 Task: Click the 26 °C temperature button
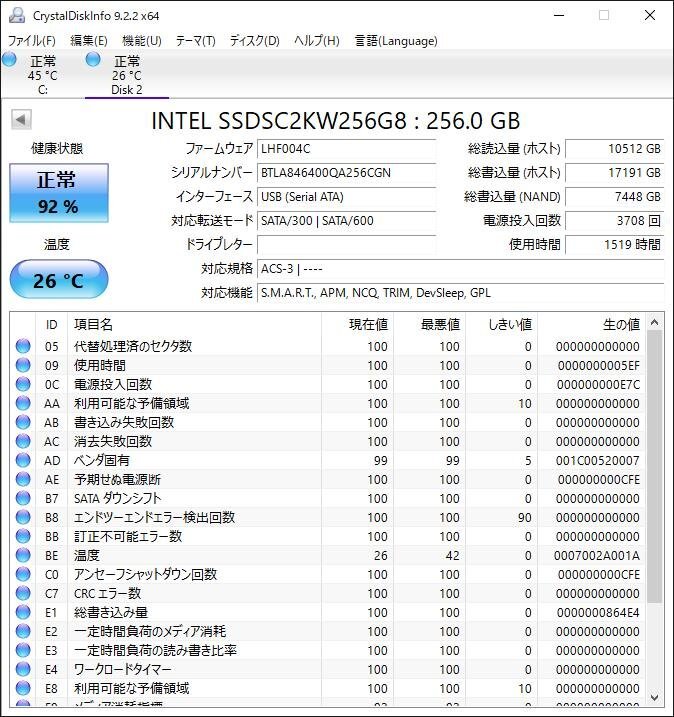point(59,279)
